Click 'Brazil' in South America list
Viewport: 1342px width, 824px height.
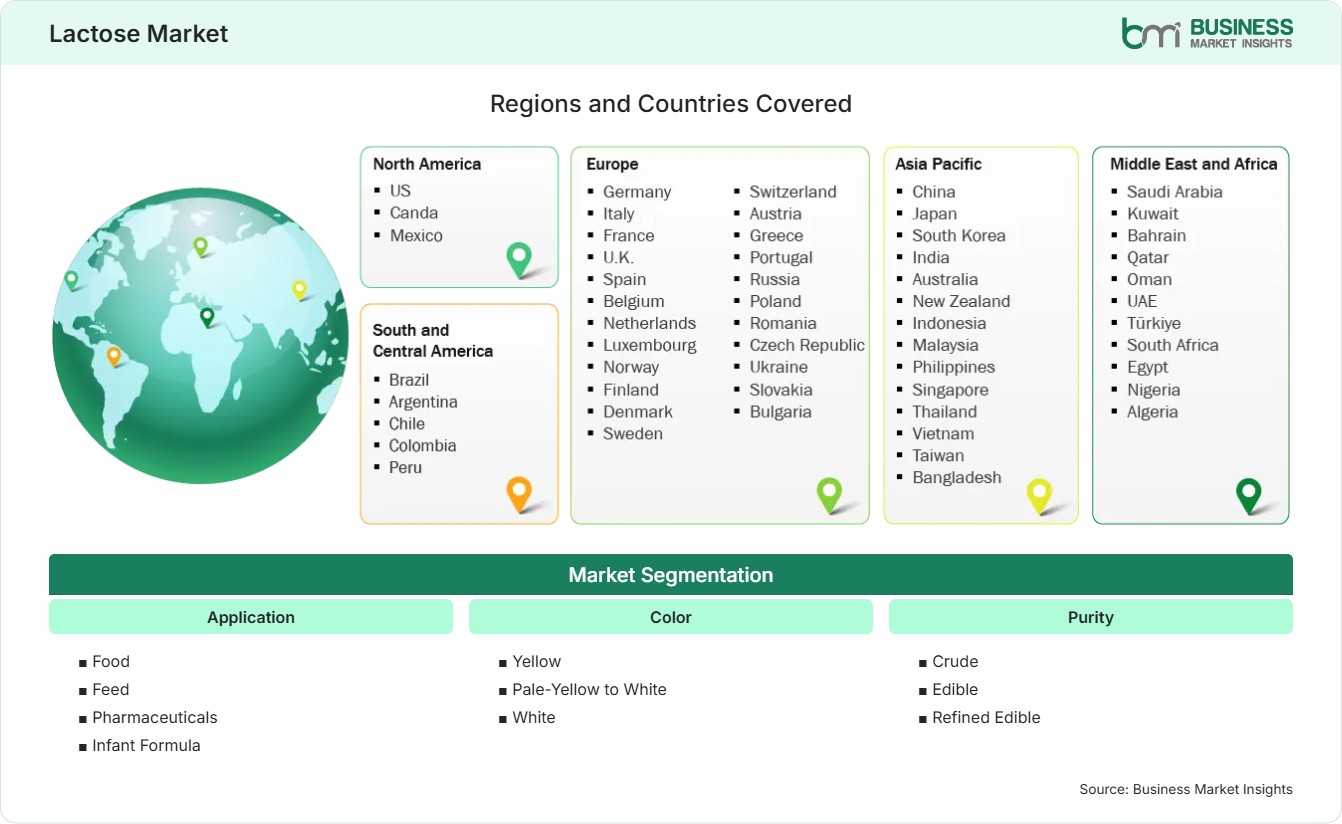[x=409, y=379]
